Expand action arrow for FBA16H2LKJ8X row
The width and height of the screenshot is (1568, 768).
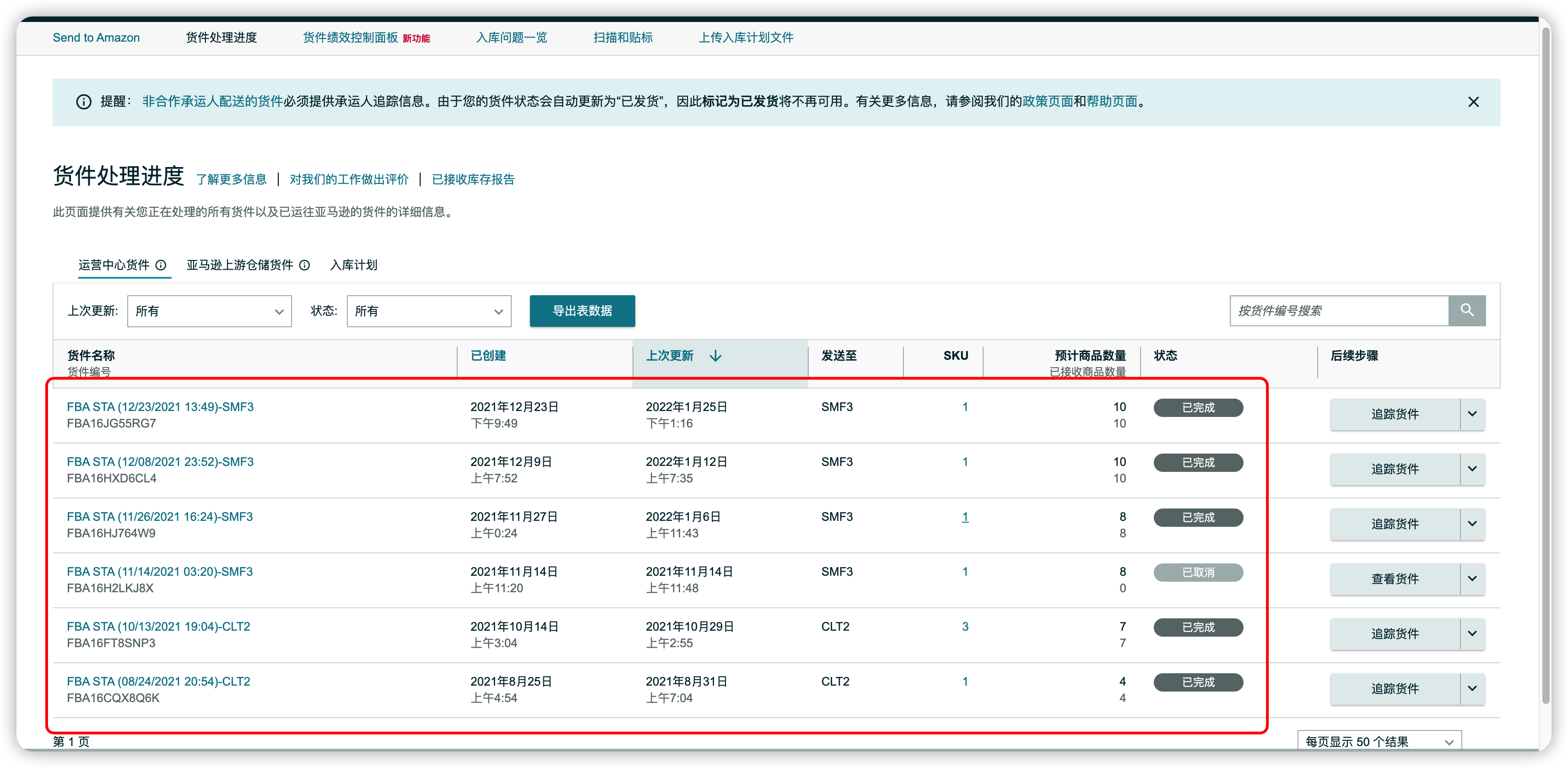(1472, 578)
